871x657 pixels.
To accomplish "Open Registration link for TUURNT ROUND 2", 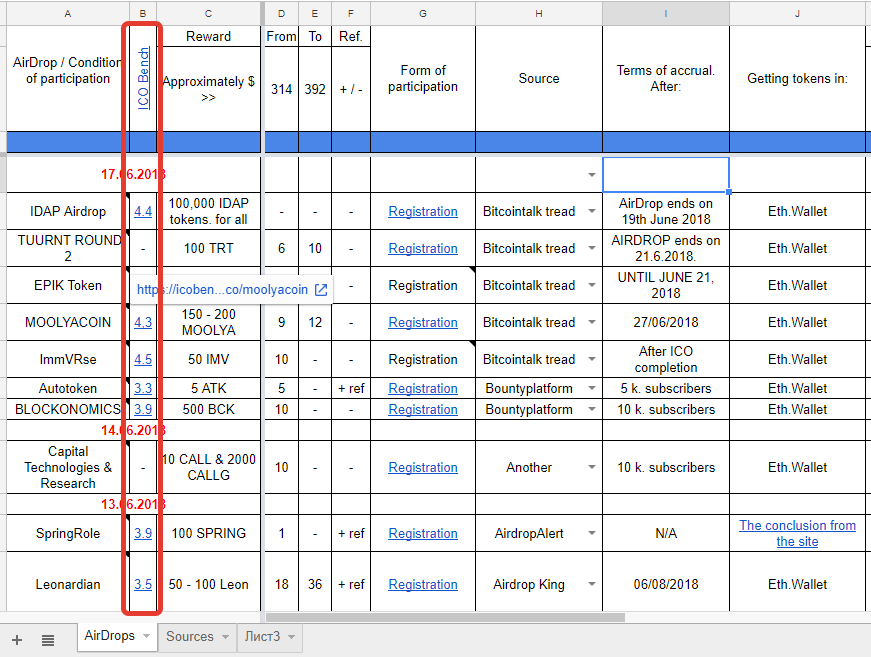I will [x=423, y=248].
